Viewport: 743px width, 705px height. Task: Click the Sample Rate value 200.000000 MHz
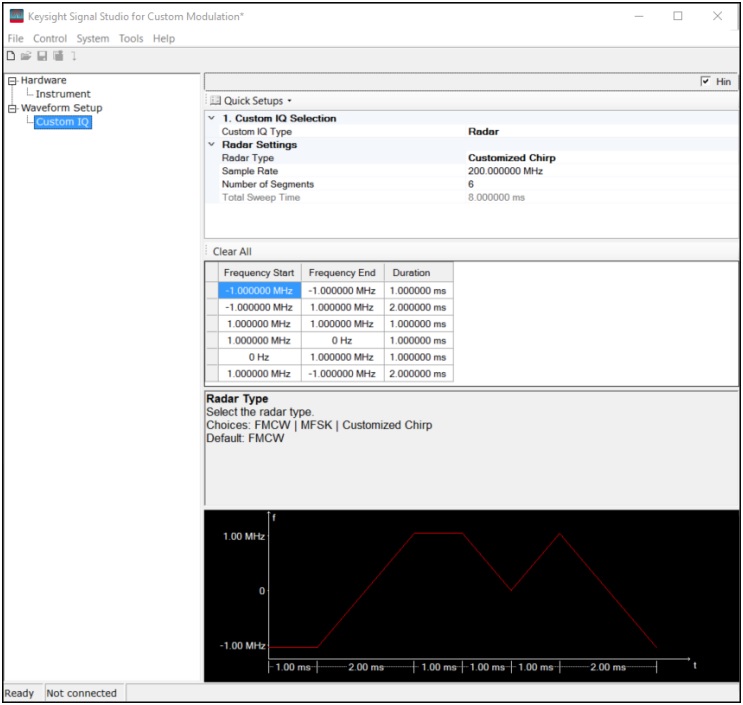[x=505, y=171]
